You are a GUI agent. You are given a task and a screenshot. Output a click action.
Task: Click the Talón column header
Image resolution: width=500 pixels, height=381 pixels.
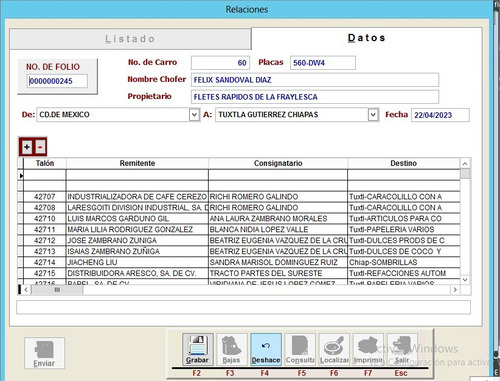[45, 163]
